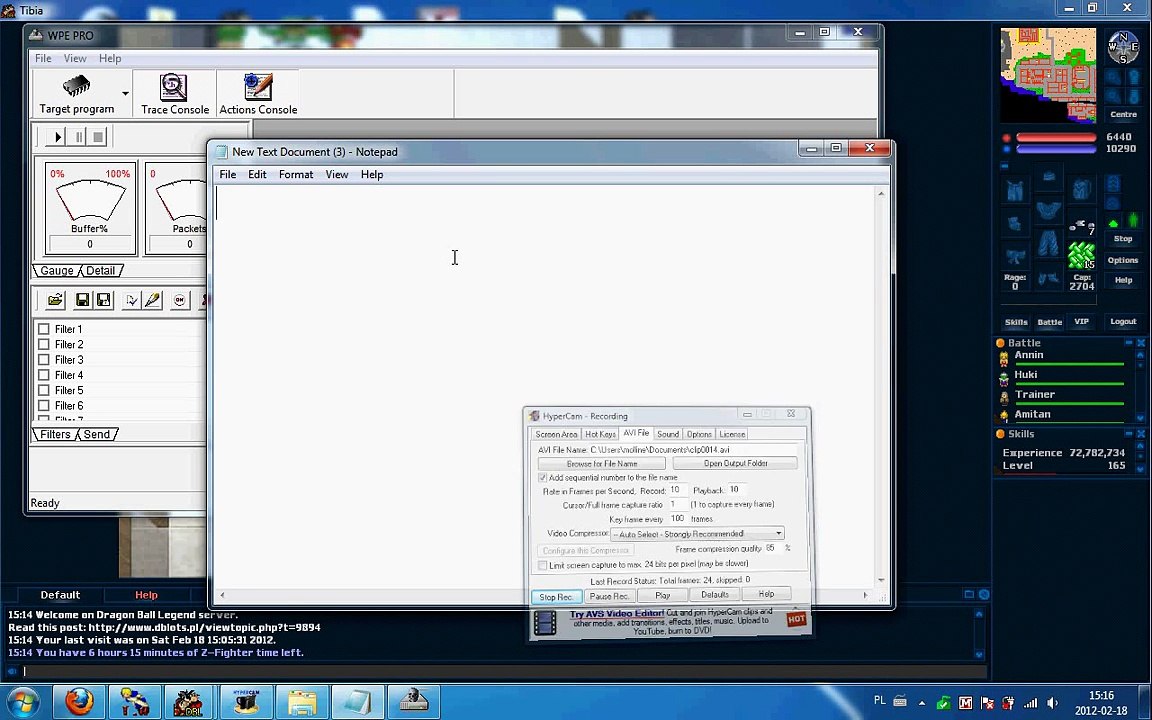
Task: Select Trainer in the Battle list
Action: [1062, 397]
